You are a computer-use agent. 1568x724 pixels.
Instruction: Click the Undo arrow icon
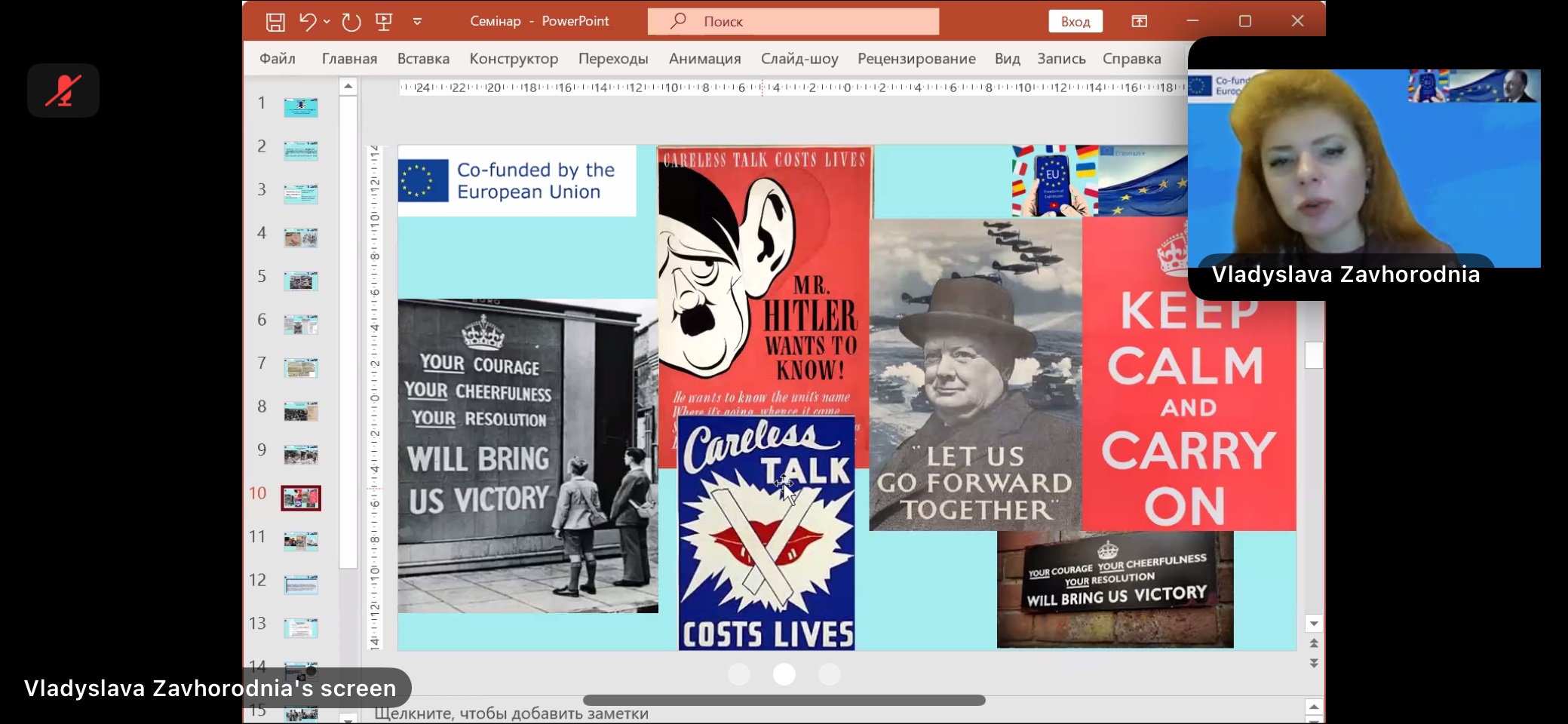pos(307,22)
